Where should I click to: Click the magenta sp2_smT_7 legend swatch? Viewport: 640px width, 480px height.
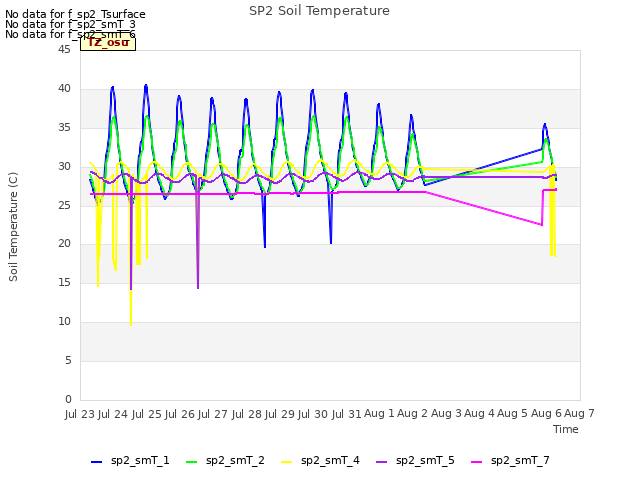[477, 462]
